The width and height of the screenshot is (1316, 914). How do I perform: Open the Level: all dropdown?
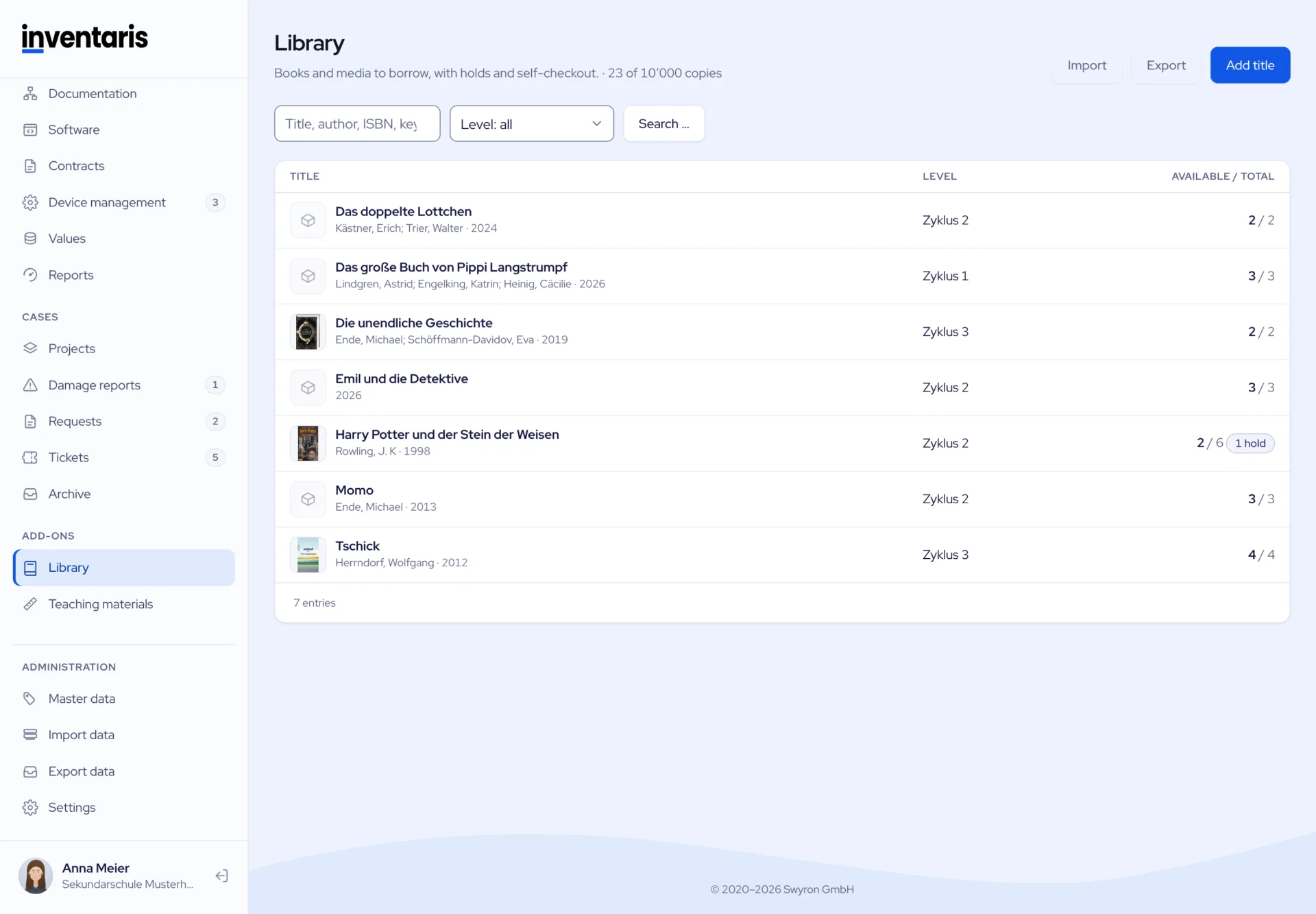(x=531, y=123)
